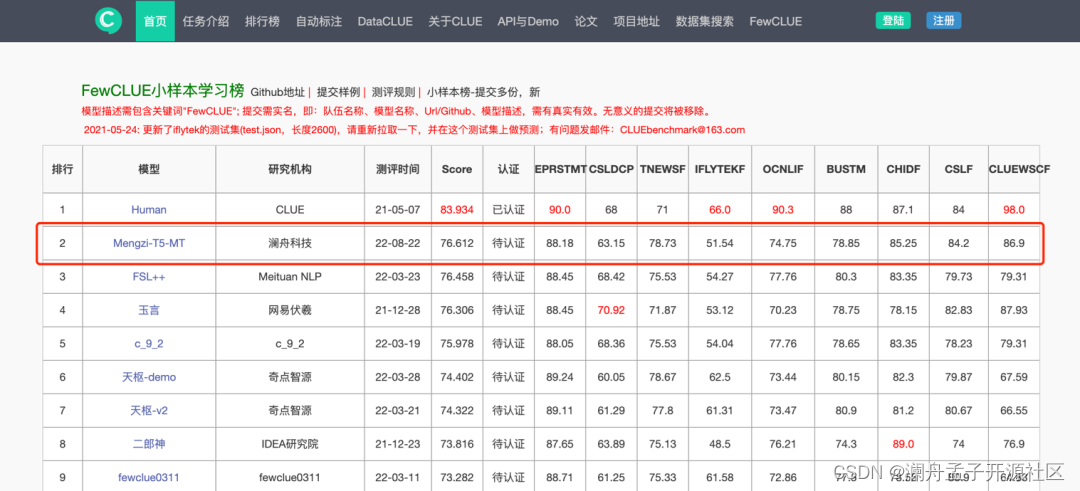Click the TNEWSF column header

[662, 169]
